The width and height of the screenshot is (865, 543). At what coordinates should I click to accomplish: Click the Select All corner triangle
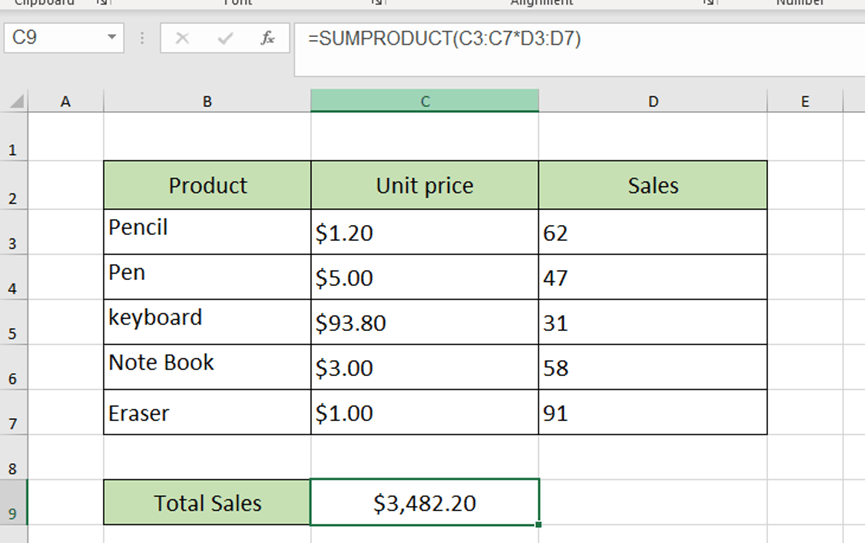17,101
